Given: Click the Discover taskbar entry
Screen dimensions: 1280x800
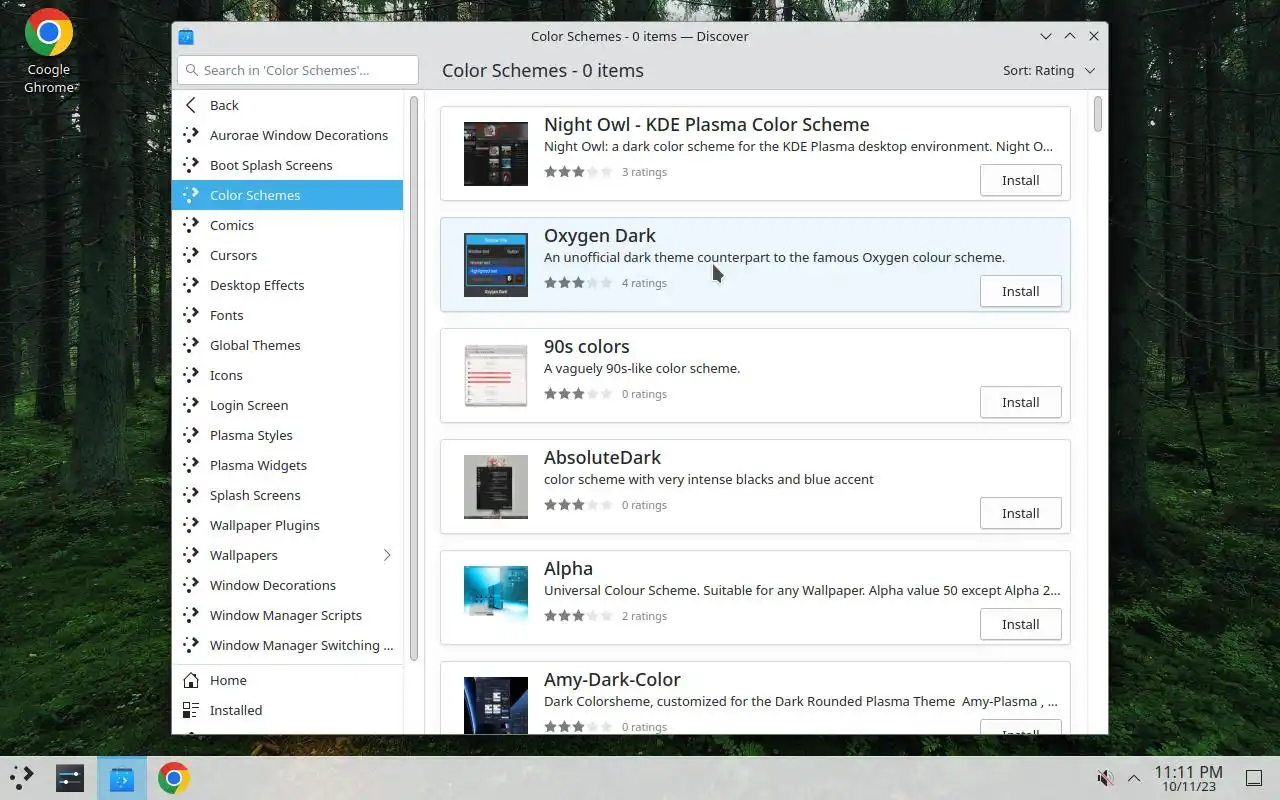Looking at the screenshot, I should [x=121, y=777].
